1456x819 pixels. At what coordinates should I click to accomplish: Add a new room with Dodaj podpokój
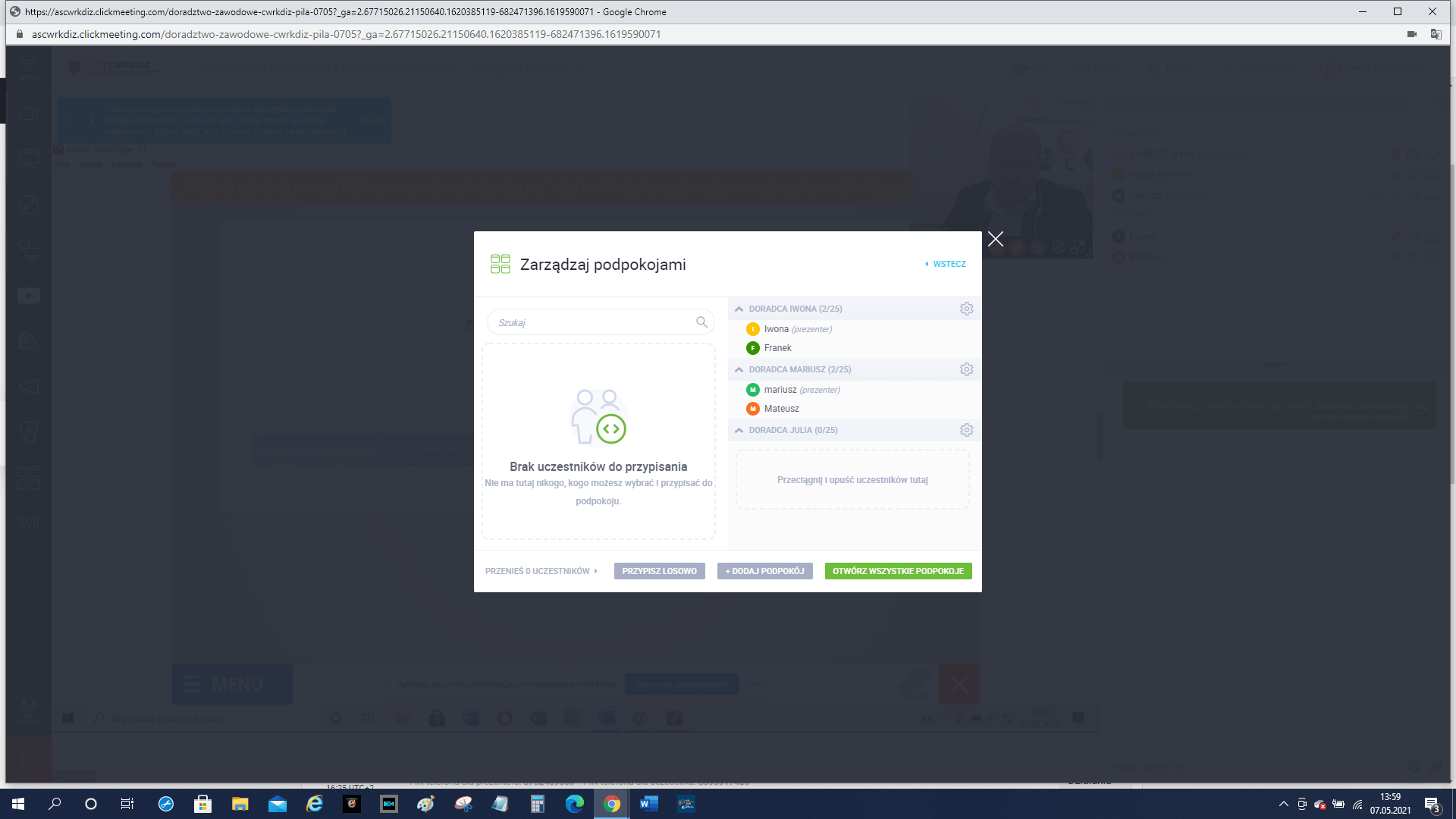click(x=764, y=571)
